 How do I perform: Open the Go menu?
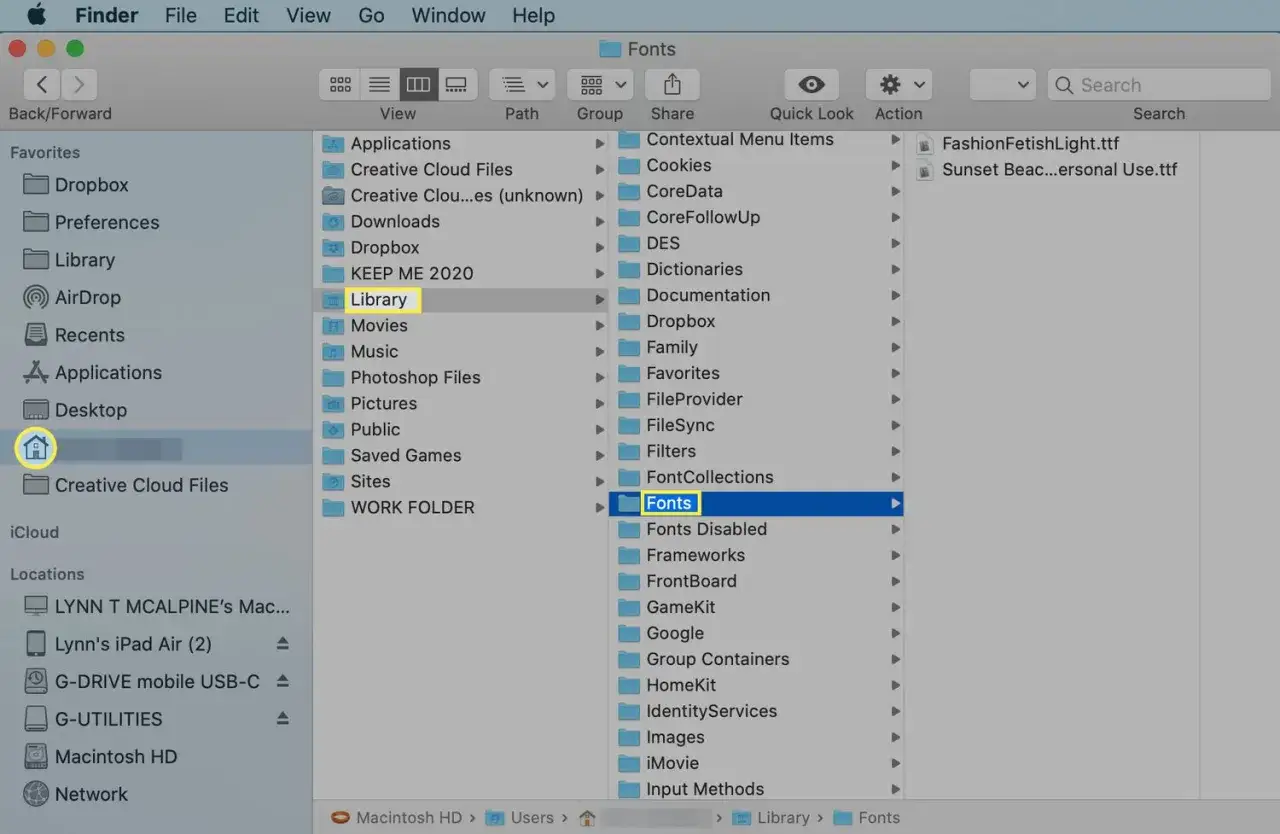(x=371, y=15)
